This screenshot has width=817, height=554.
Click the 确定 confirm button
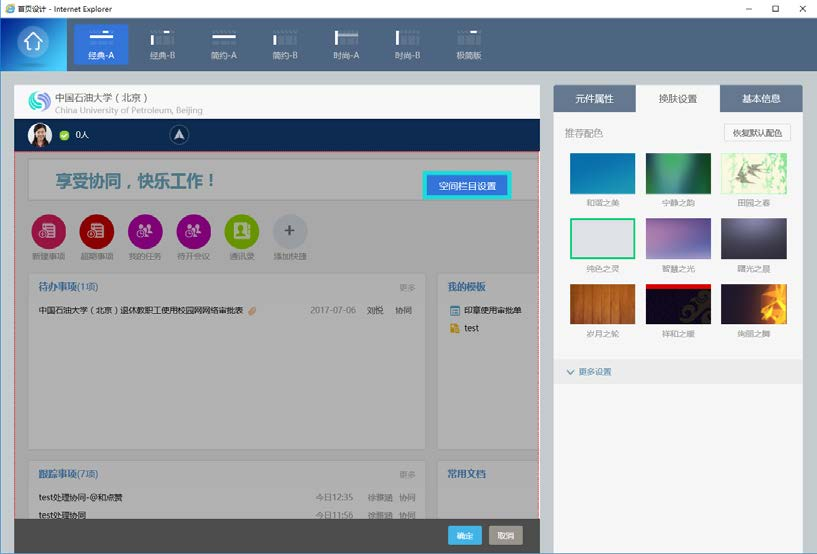coord(465,536)
